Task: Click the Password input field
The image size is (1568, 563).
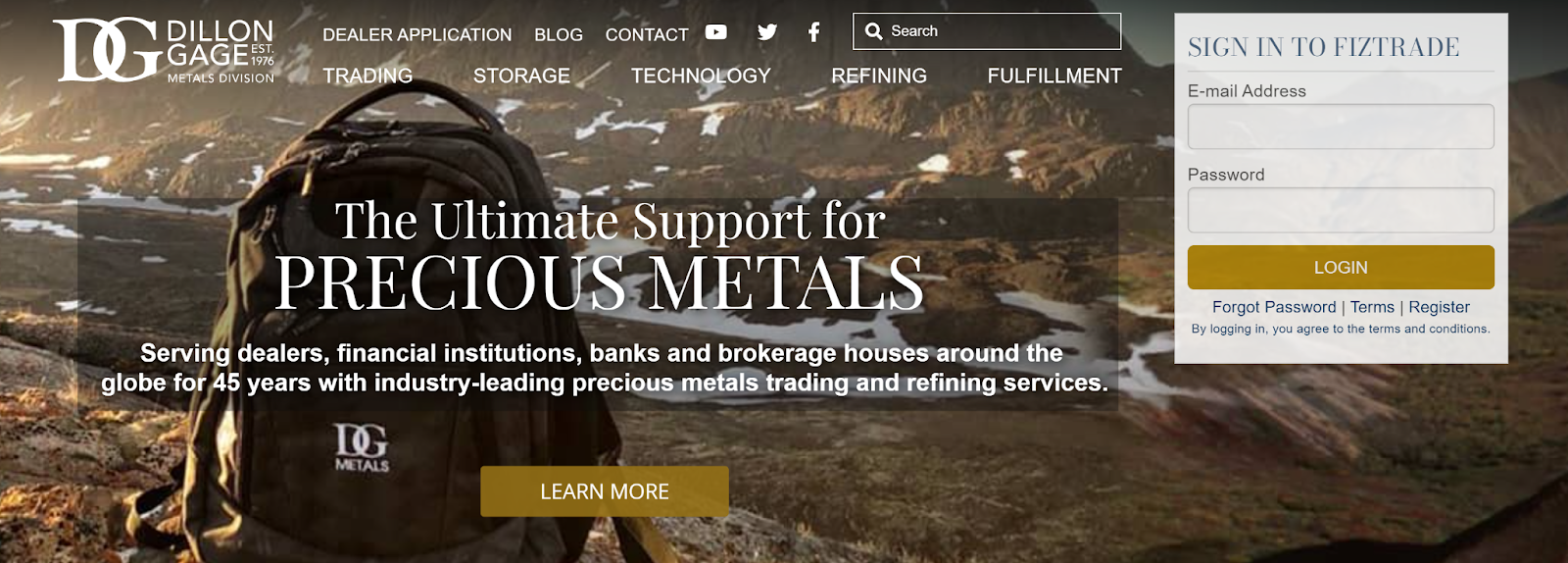Action: (1341, 210)
